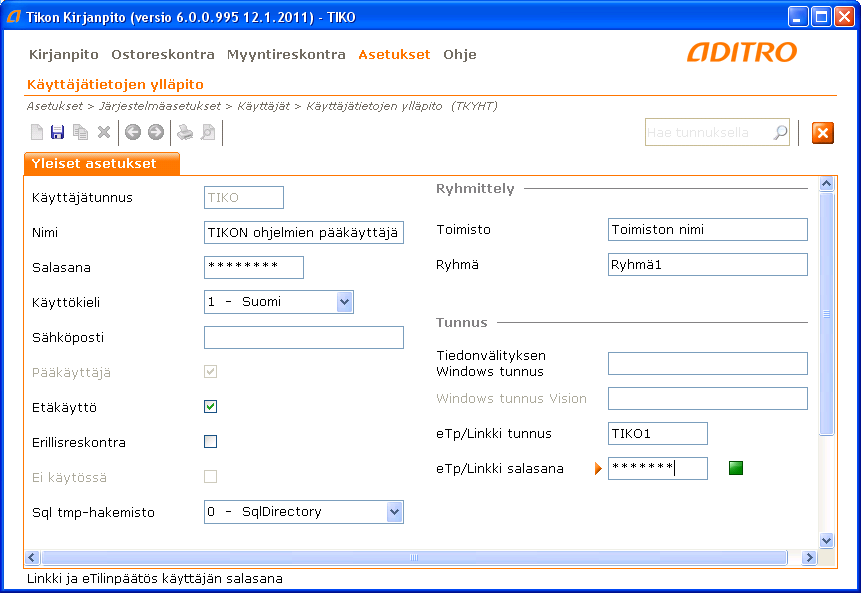Open the Myyntireskontra menu

pos(286,54)
